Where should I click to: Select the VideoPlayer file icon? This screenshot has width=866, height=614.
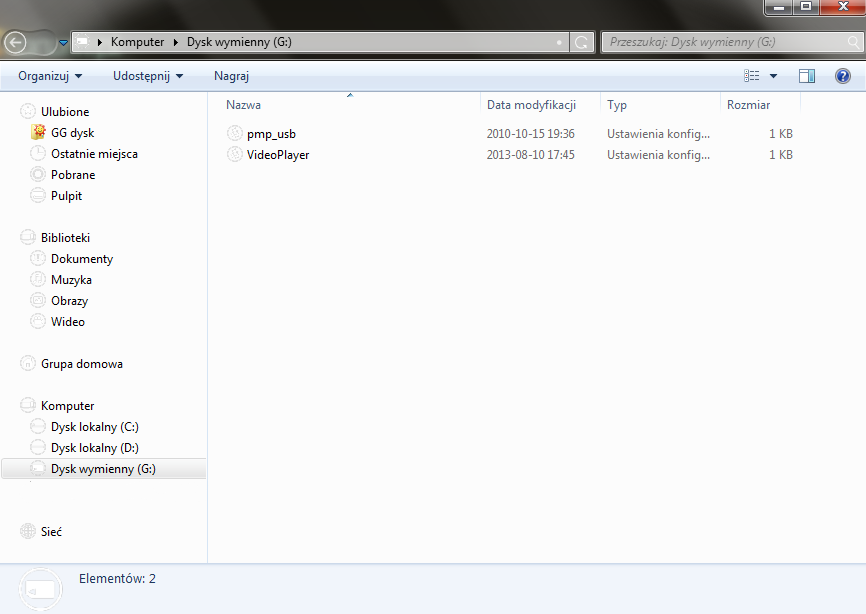pos(235,154)
